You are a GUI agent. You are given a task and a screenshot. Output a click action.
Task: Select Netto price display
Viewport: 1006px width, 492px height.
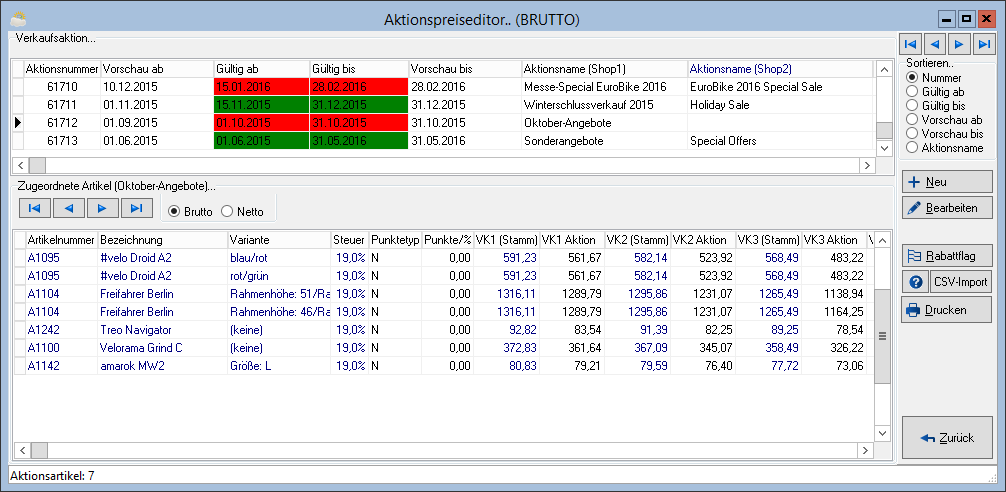coord(241,211)
